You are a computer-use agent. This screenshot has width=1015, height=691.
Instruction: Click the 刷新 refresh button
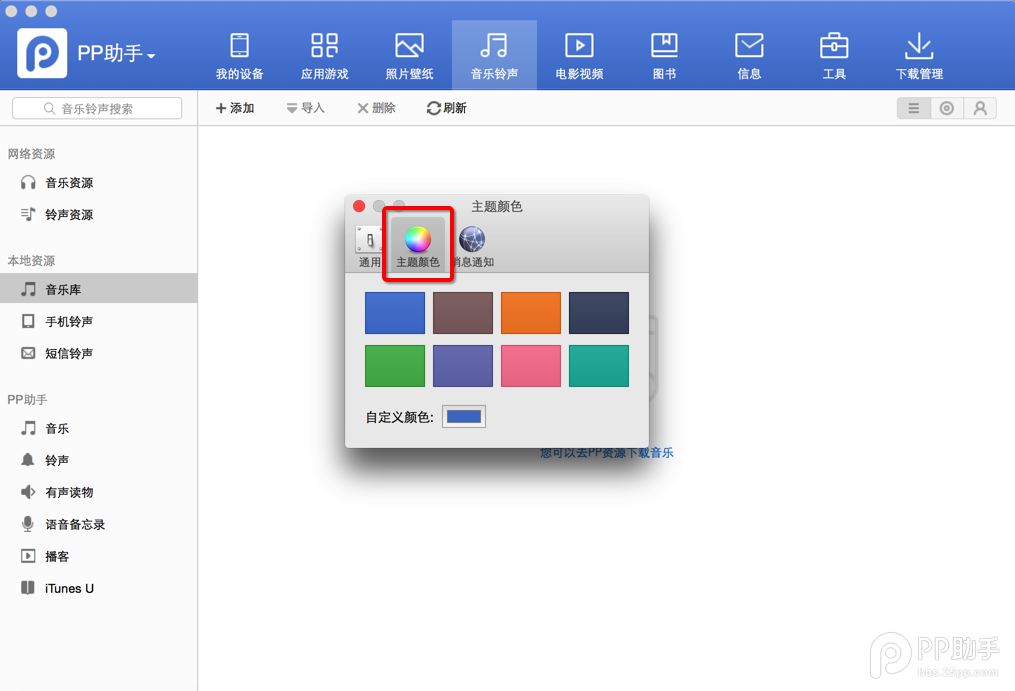(x=447, y=108)
